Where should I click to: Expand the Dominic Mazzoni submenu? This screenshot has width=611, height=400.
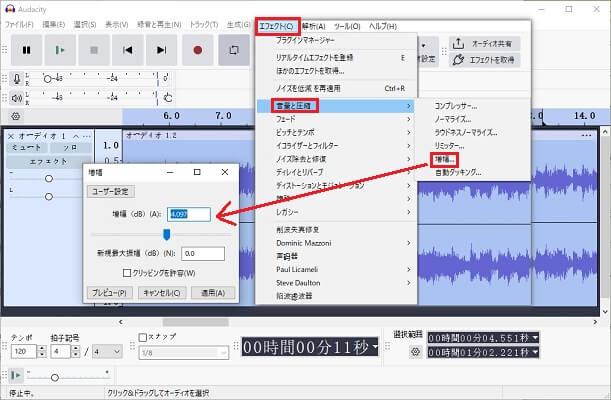(x=336, y=243)
